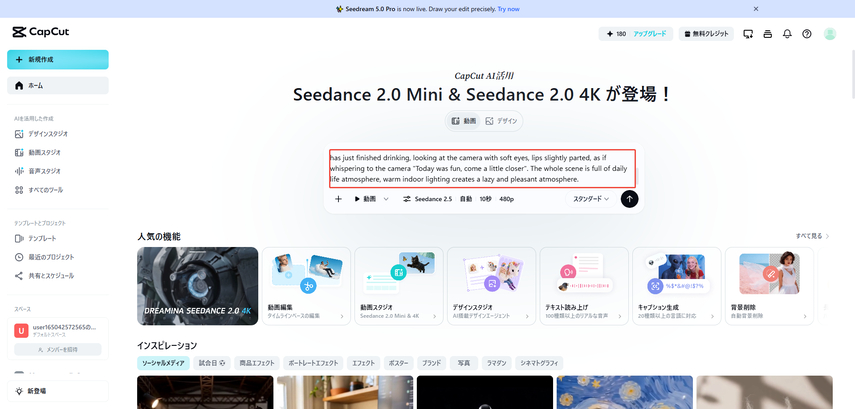Dismiss the Seedream 5.0 Pro banner

[x=756, y=9]
